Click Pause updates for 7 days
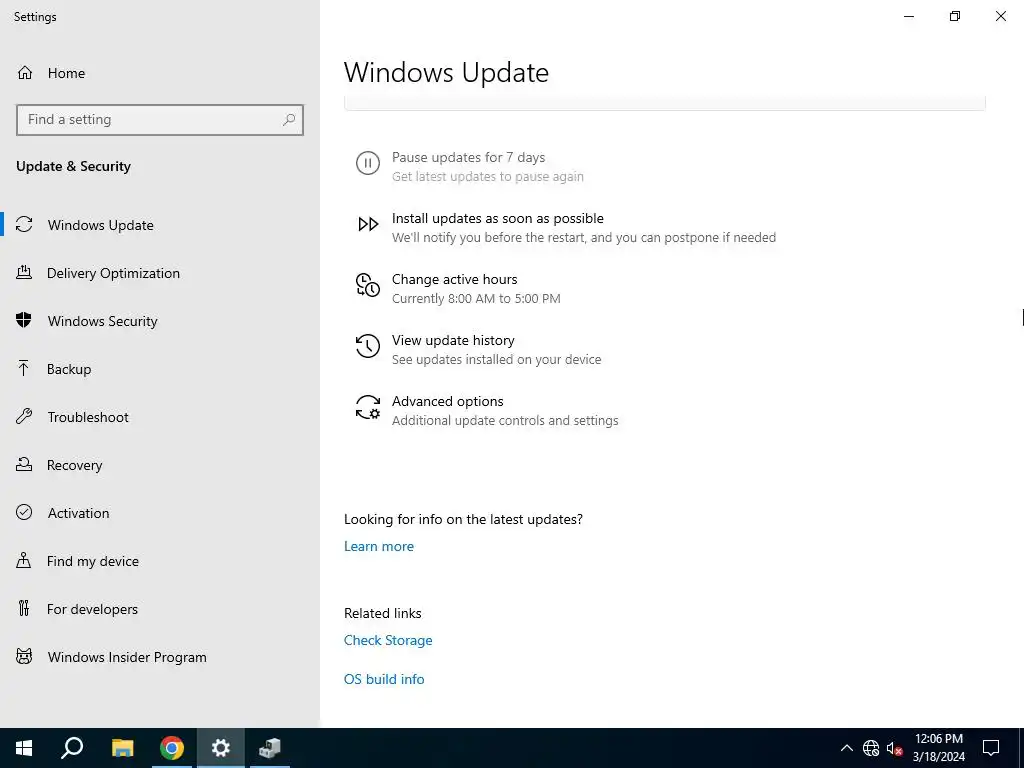The image size is (1024, 768). 468,157
